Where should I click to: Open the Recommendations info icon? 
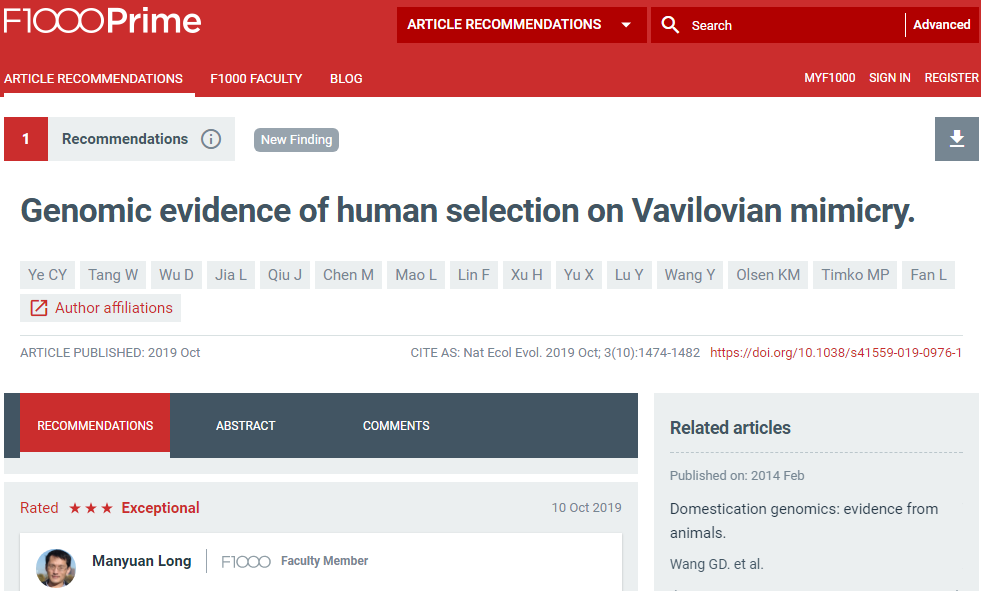[211, 139]
